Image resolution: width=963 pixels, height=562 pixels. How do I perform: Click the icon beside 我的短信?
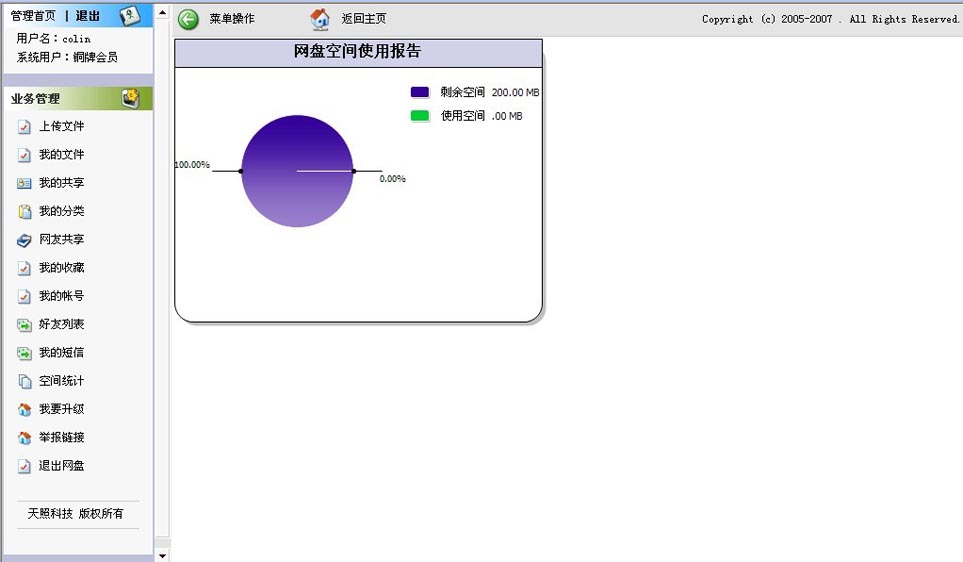(24, 353)
